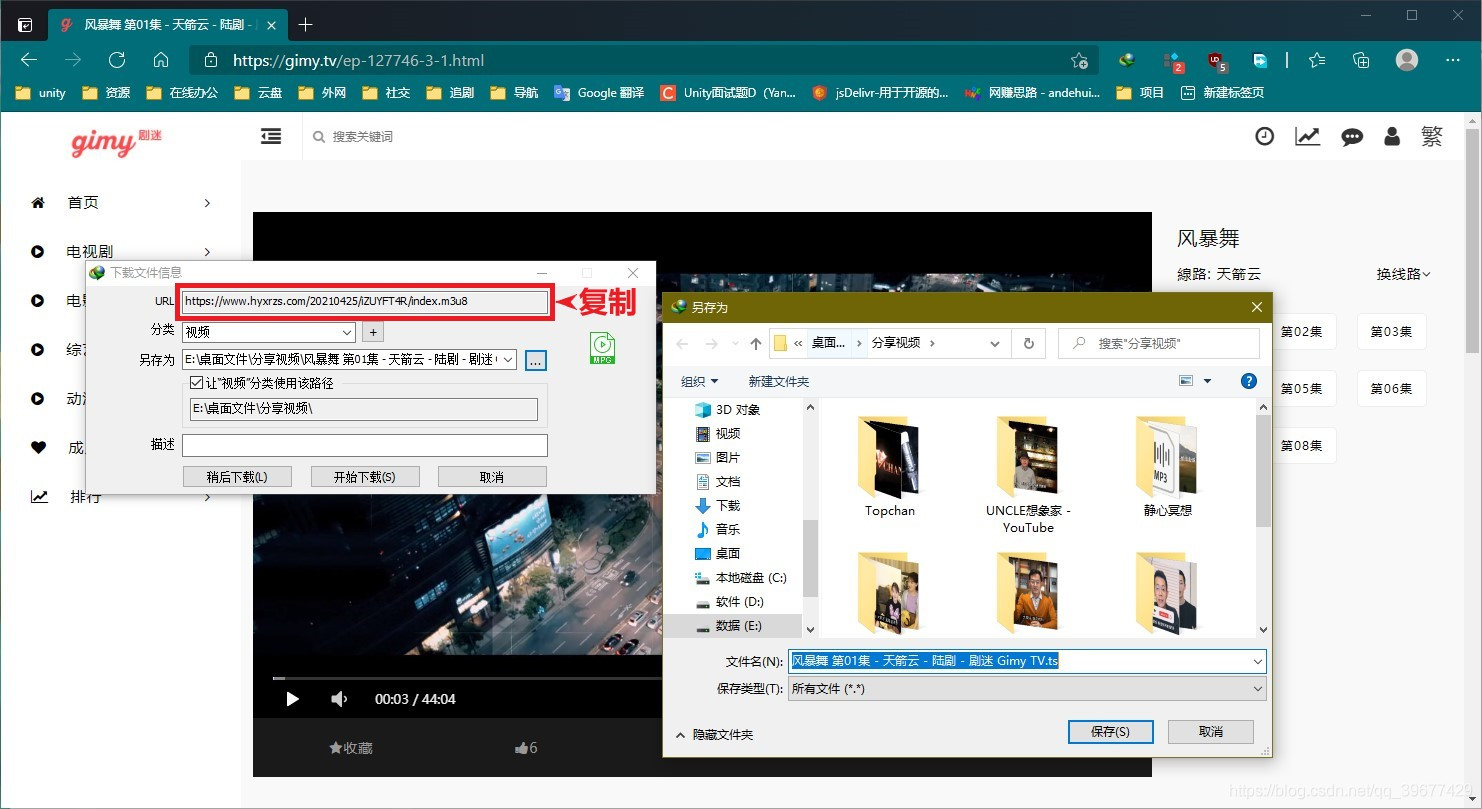1482x809 pixels.
Task: Open Save As dialog help icon
Action: [1249, 381]
